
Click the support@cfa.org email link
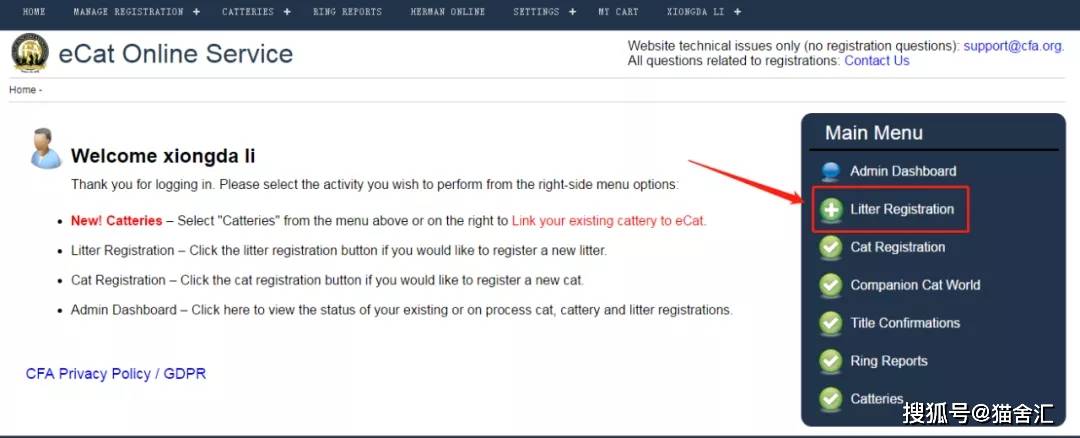(1013, 46)
